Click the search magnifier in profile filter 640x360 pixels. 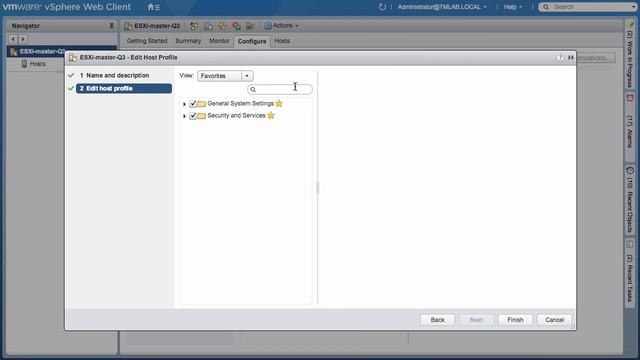(253, 89)
